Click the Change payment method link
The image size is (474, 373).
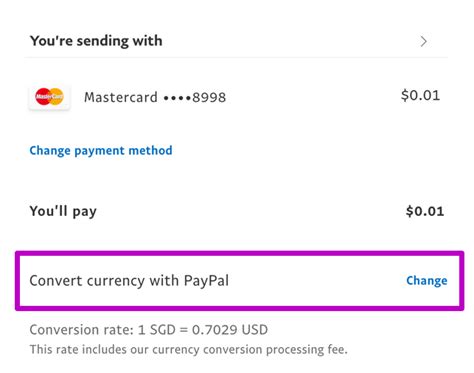pos(101,151)
